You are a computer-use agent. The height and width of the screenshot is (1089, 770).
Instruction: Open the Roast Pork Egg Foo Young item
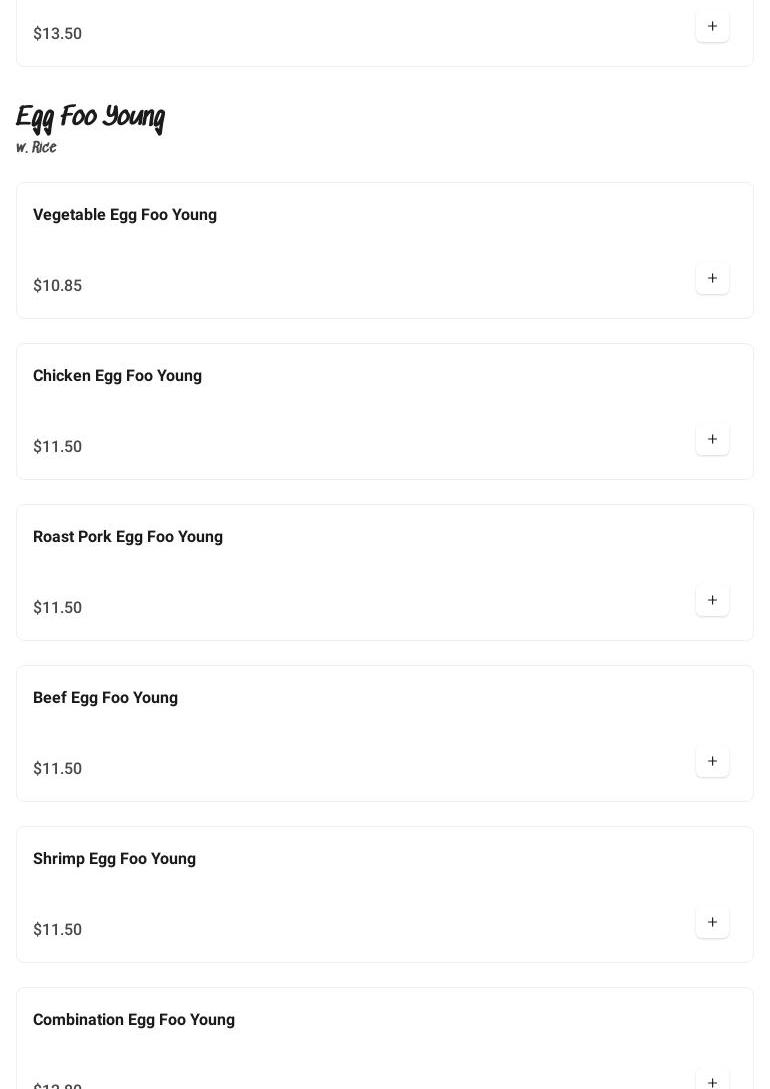(x=128, y=537)
